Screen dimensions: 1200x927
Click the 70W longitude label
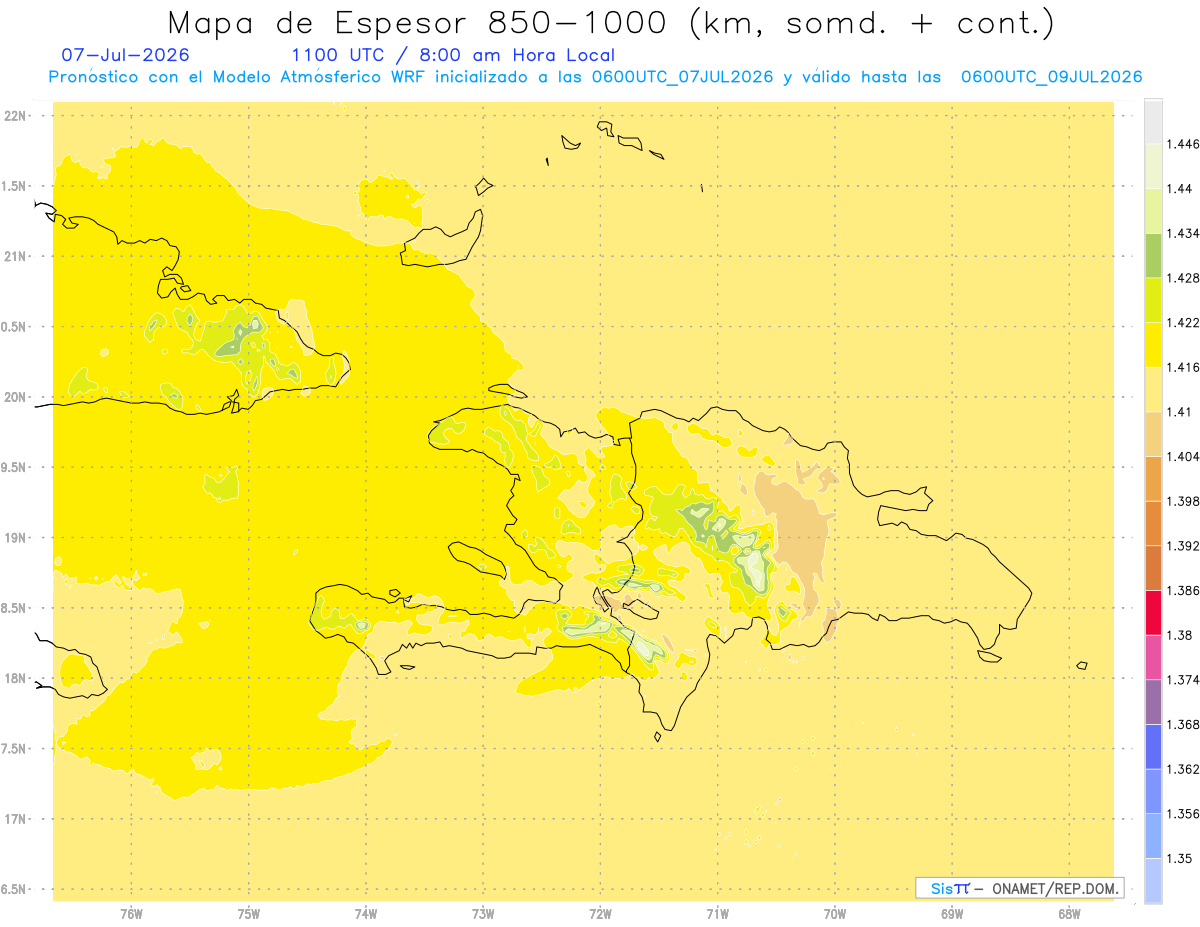pos(835,914)
